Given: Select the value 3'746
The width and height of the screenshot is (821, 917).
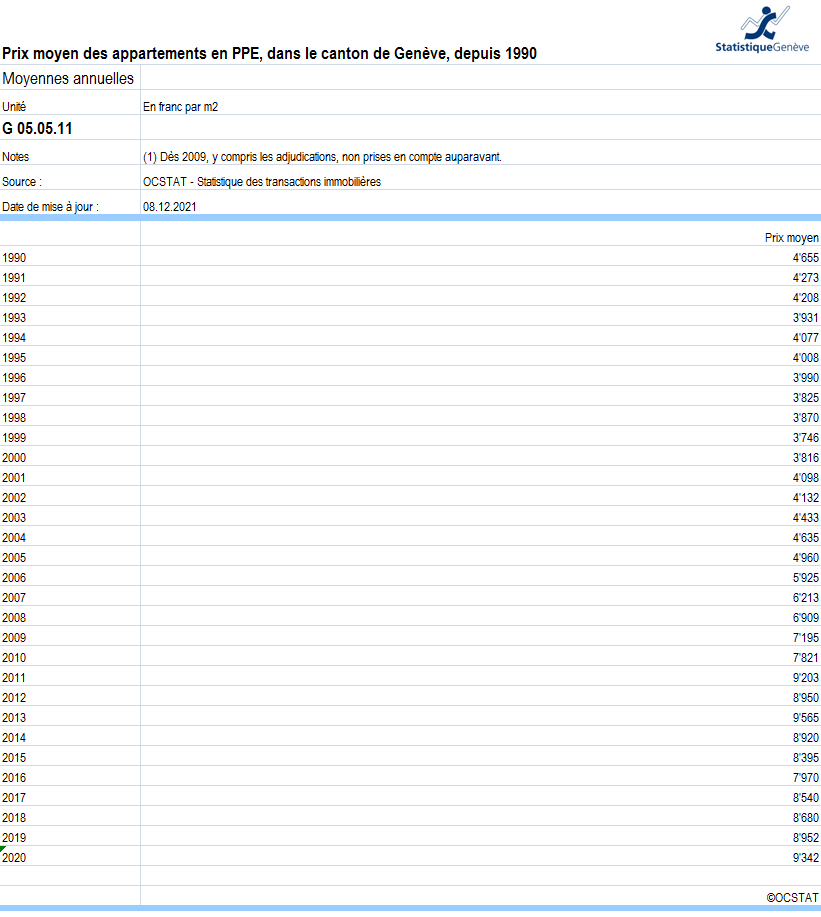Looking at the screenshot, I should click(x=806, y=437).
